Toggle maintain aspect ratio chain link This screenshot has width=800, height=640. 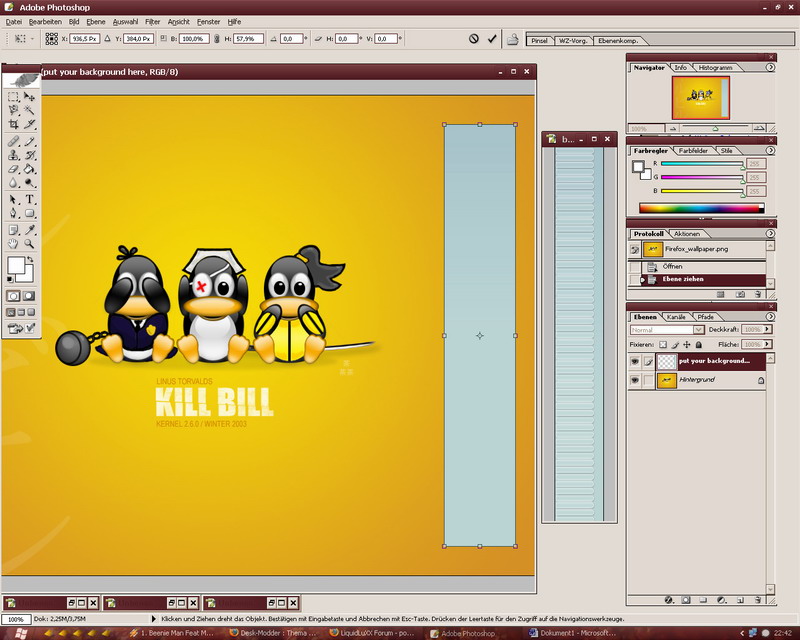[216, 39]
